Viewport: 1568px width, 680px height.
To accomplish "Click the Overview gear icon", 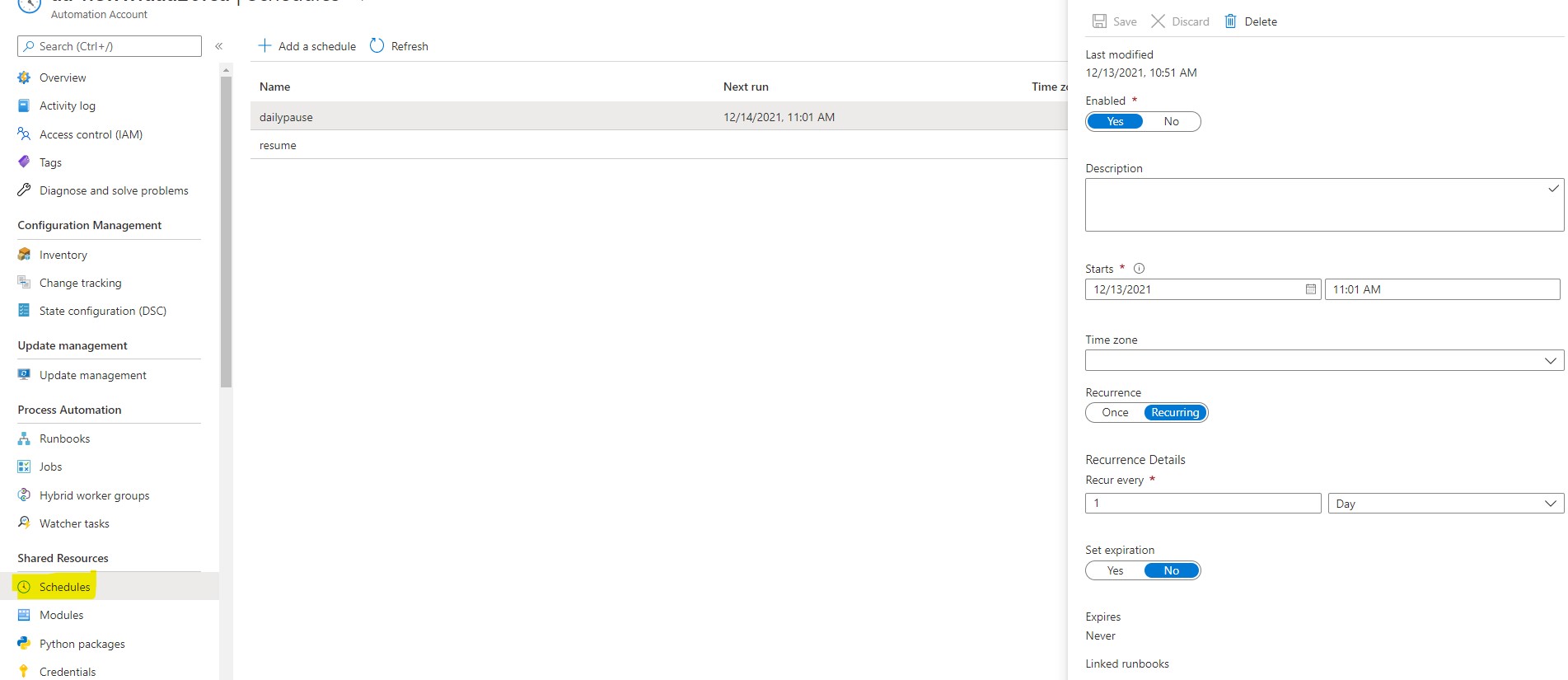I will coord(24,77).
